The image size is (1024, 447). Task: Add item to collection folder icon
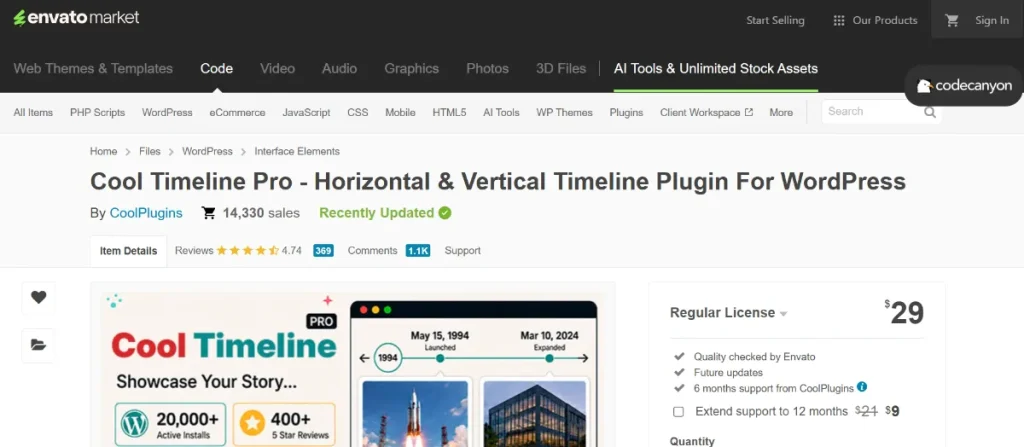39,345
